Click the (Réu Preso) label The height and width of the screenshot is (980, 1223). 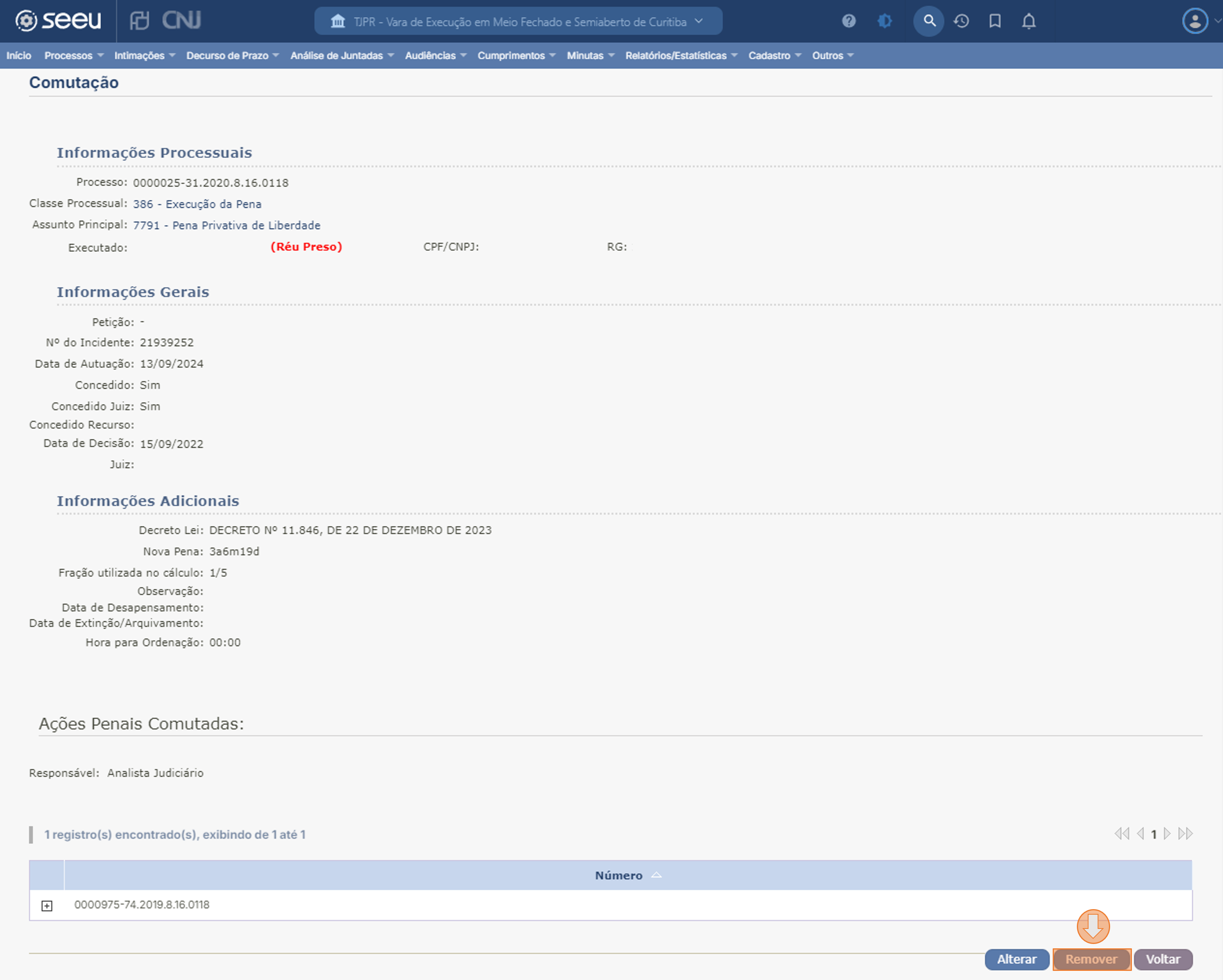pyautogui.click(x=306, y=247)
